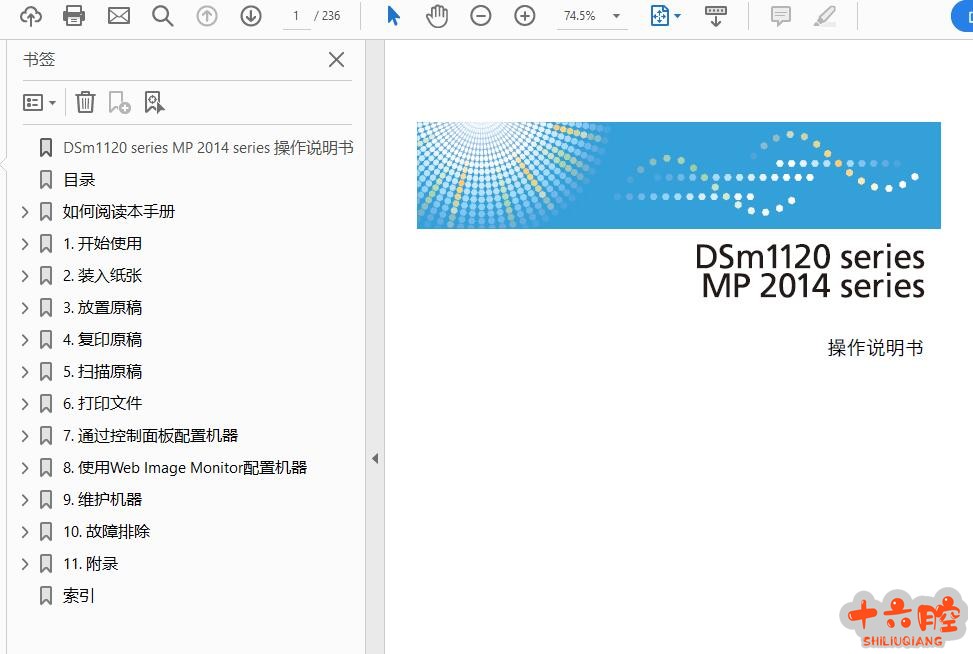Jump to the '索引' bookmark
973x654 pixels.
pyautogui.click(x=79, y=596)
